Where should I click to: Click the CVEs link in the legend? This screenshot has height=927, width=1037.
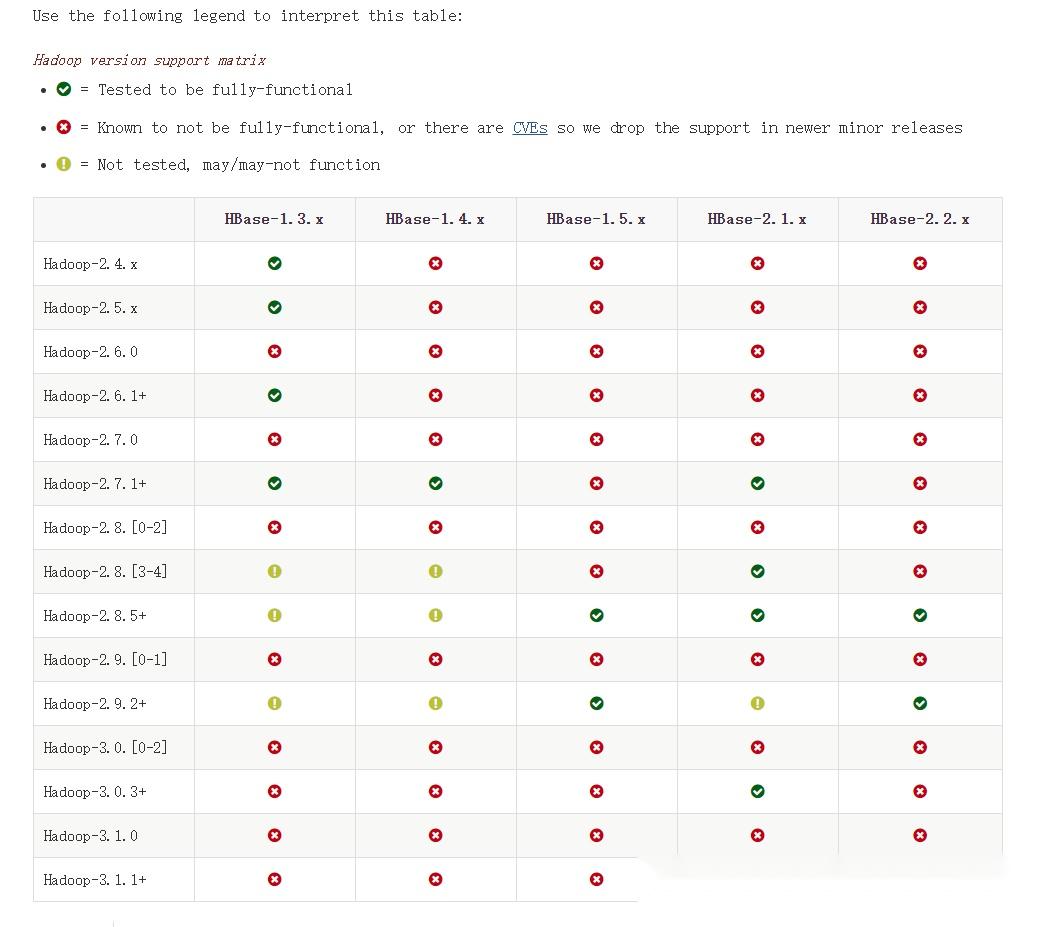pos(530,128)
